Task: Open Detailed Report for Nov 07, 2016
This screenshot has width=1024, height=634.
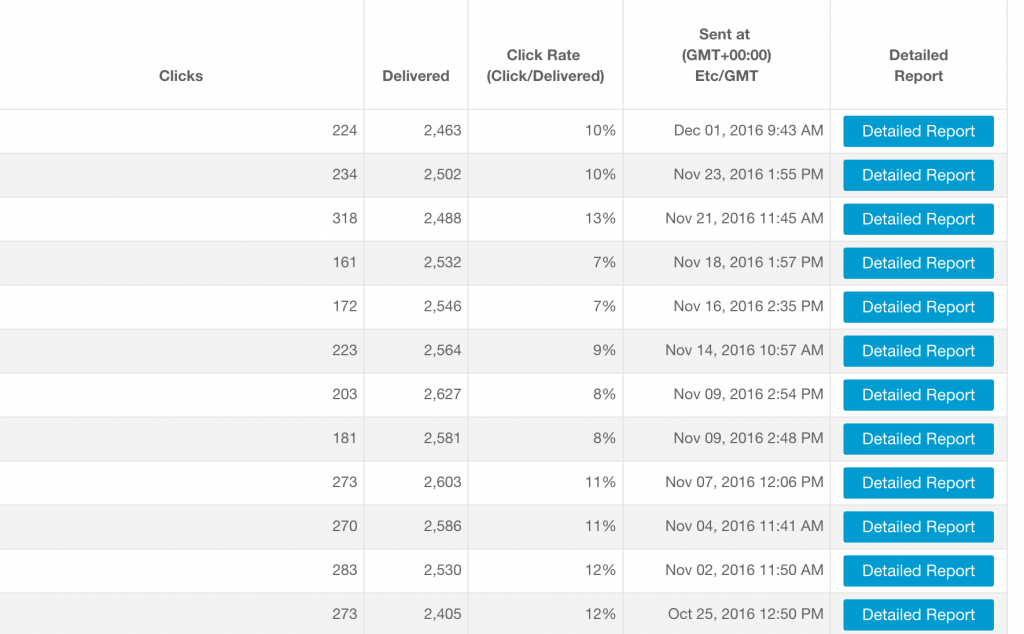Action: (x=918, y=483)
